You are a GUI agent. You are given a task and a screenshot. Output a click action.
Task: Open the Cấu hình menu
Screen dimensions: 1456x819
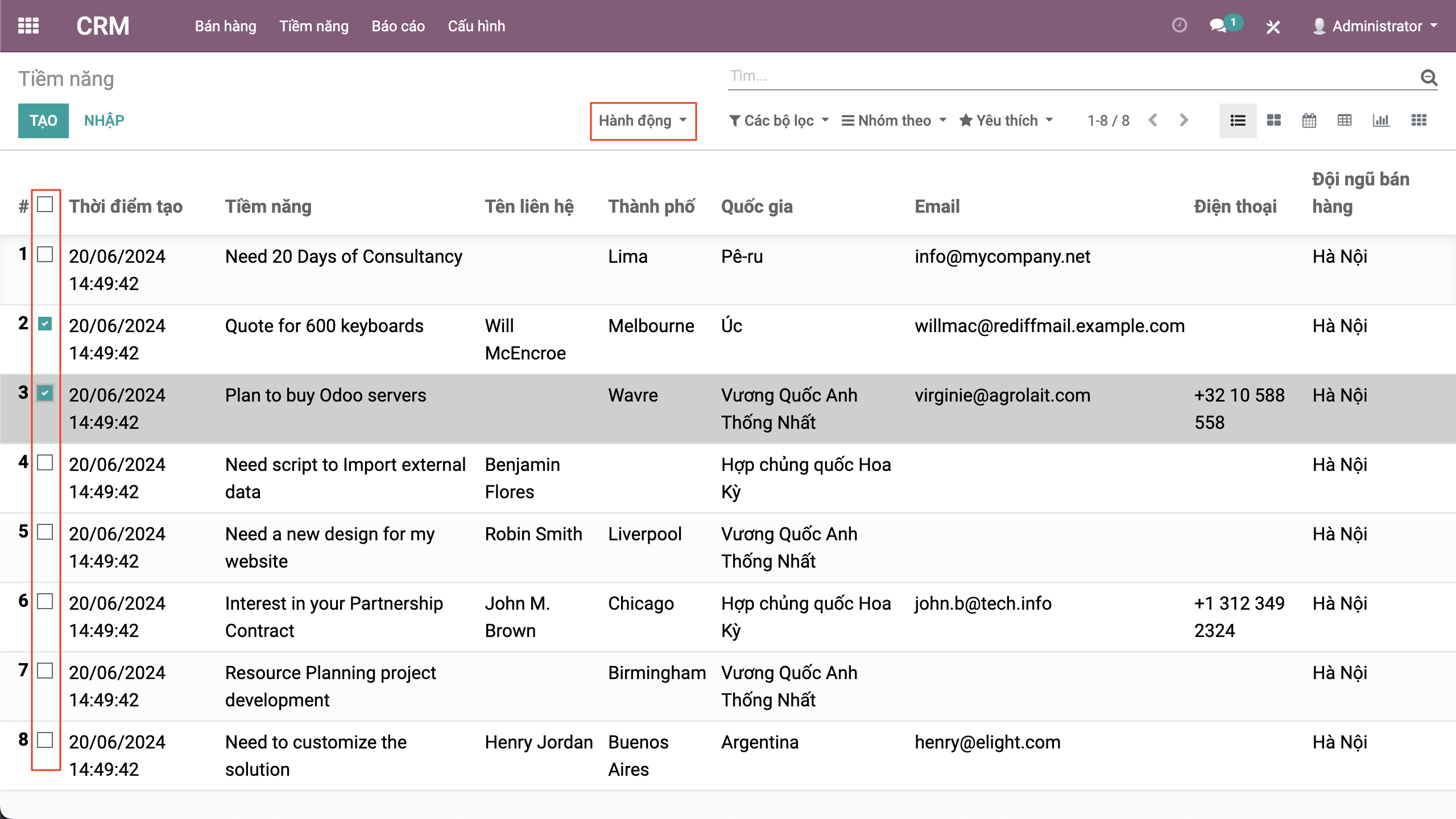tap(476, 26)
